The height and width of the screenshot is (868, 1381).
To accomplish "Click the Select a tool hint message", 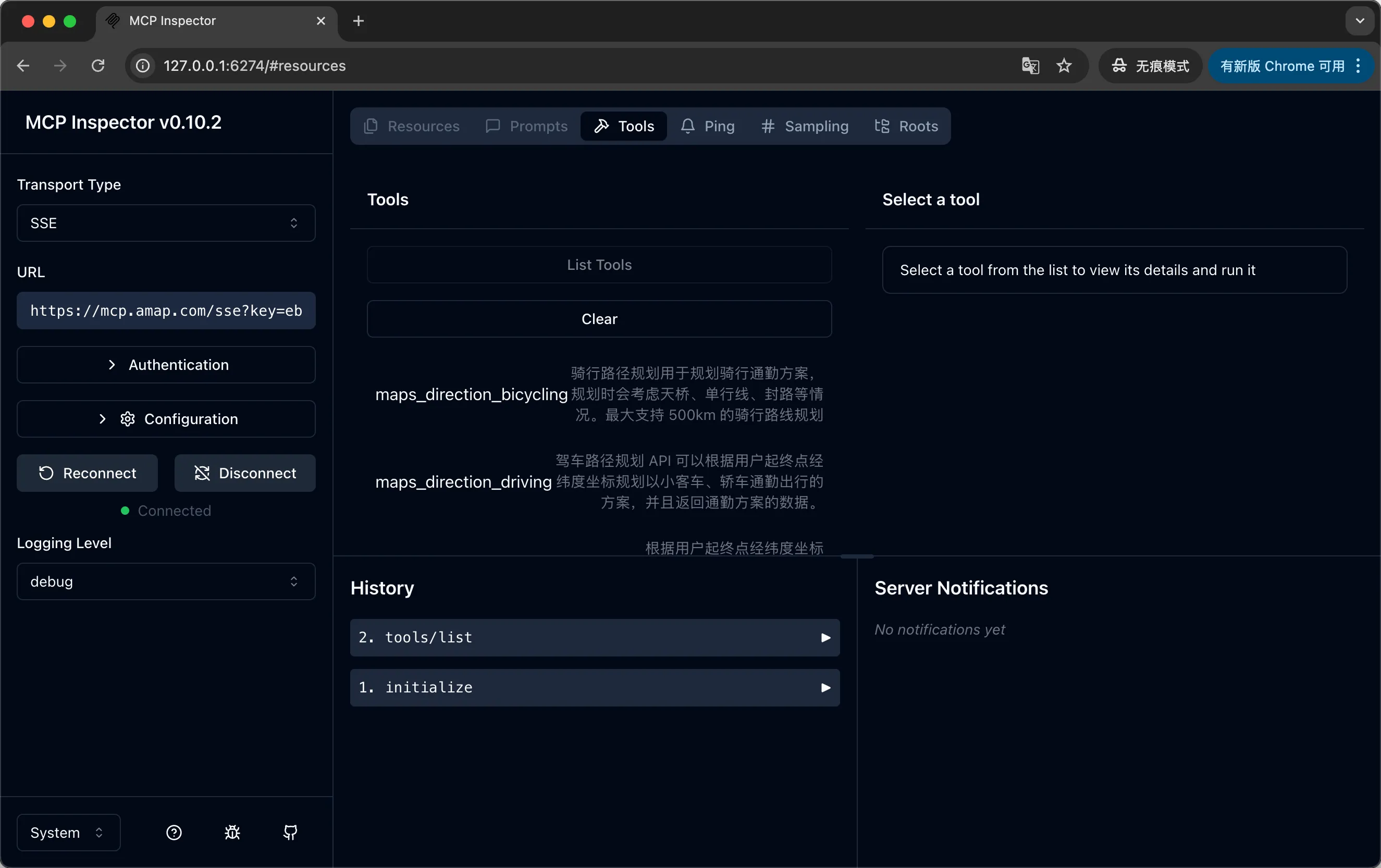I will coord(1114,270).
